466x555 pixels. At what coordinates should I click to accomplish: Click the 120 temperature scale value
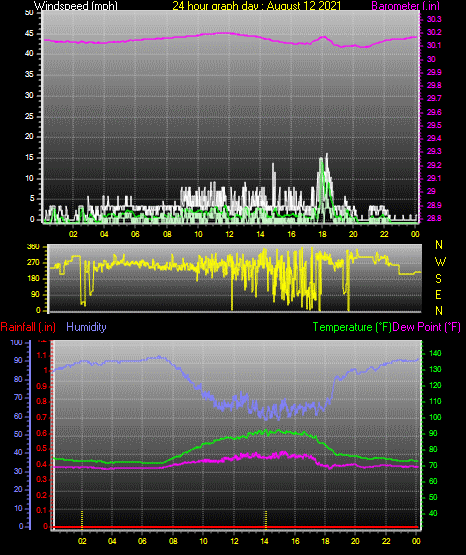(435, 385)
